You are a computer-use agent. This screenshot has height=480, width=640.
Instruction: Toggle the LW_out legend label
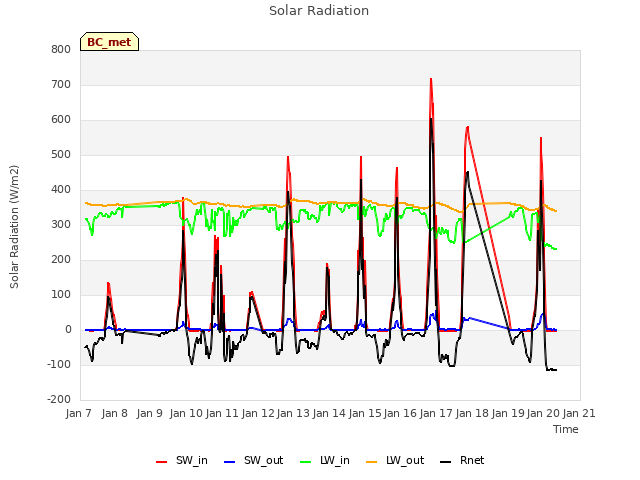click(405, 460)
